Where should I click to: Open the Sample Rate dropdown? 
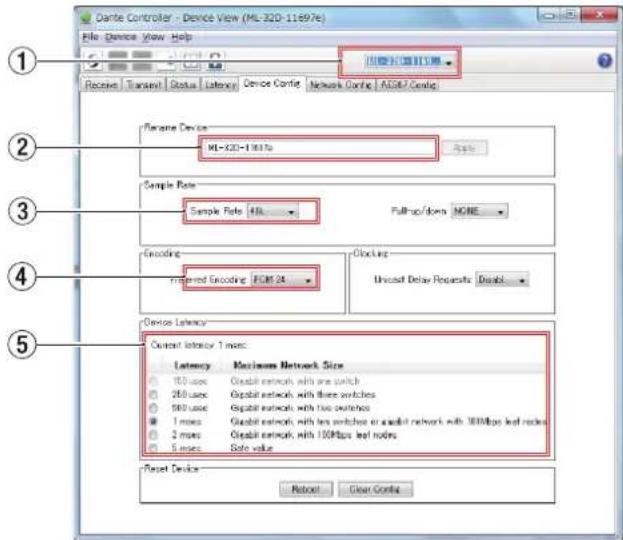(x=273, y=211)
